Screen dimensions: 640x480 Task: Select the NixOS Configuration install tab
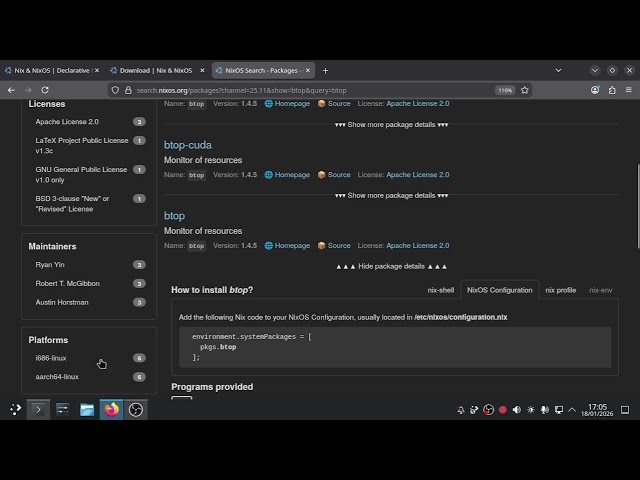[x=500, y=290]
